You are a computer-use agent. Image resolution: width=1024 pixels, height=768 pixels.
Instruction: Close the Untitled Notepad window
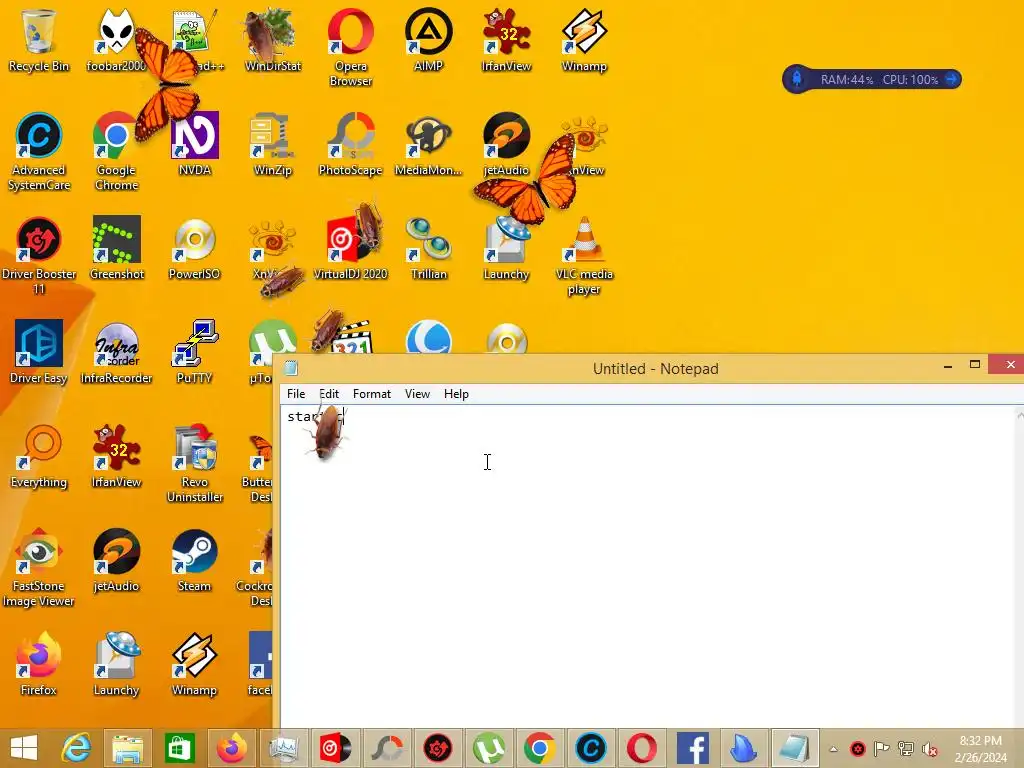point(1009,364)
